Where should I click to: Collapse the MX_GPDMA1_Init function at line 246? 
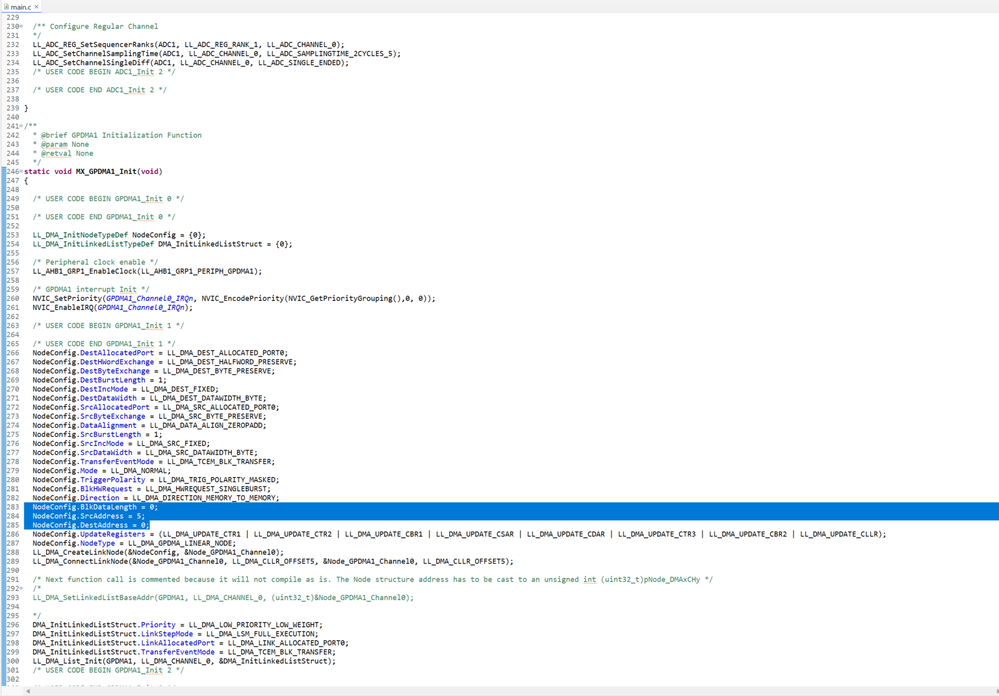tap(22, 171)
